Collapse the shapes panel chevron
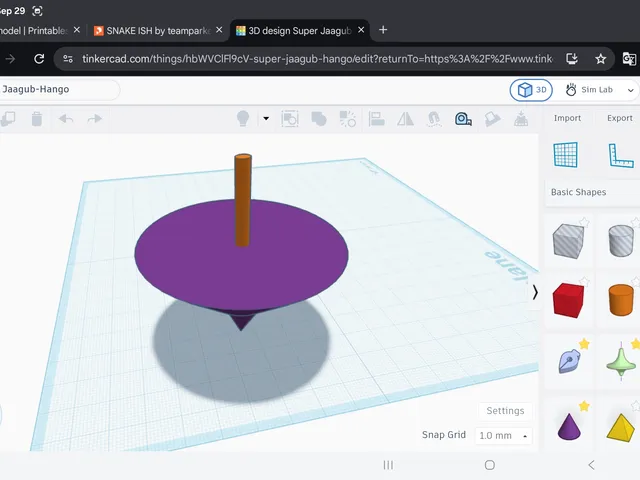 [535, 292]
